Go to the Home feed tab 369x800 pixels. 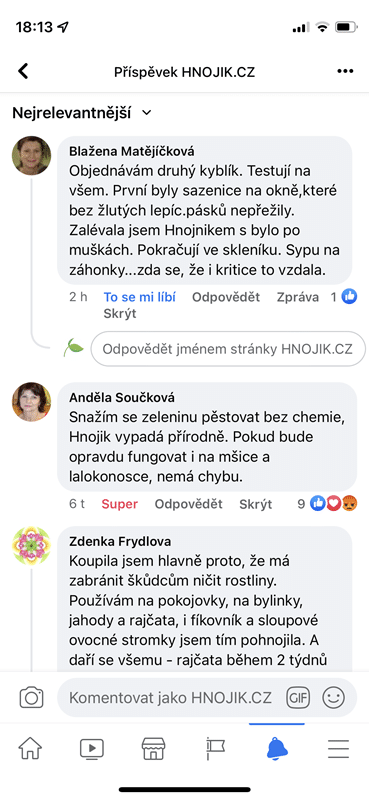click(x=30, y=748)
